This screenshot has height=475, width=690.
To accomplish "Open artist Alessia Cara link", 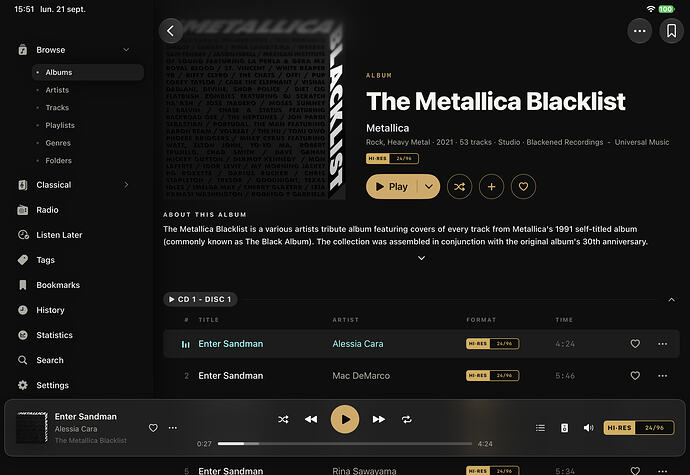I will pyautogui.click(x=358, y=344).
